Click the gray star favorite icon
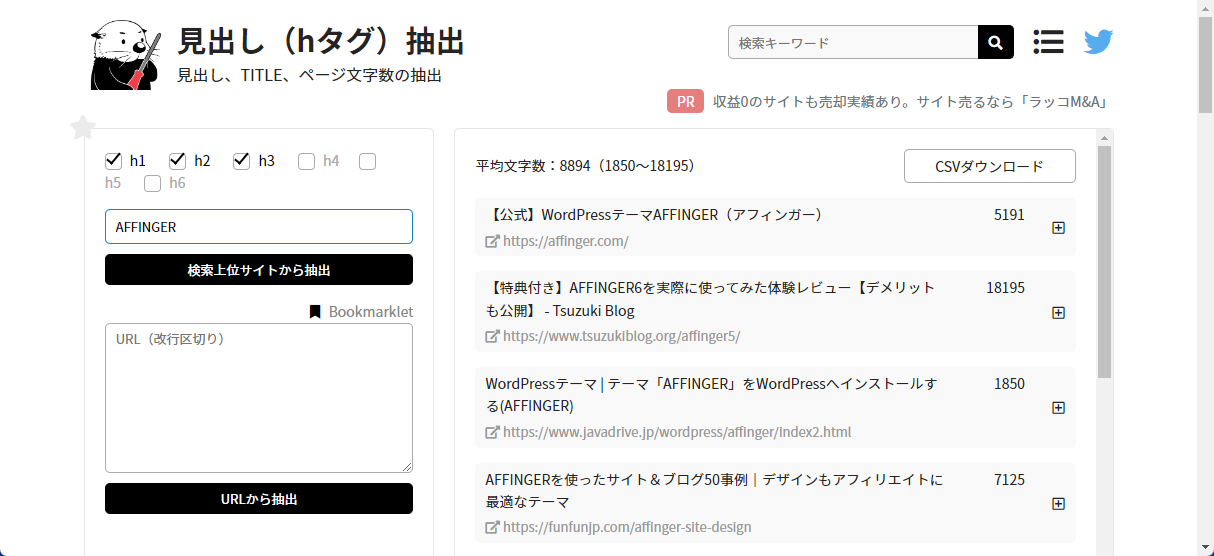1214x556 pixels. (83, 127)
